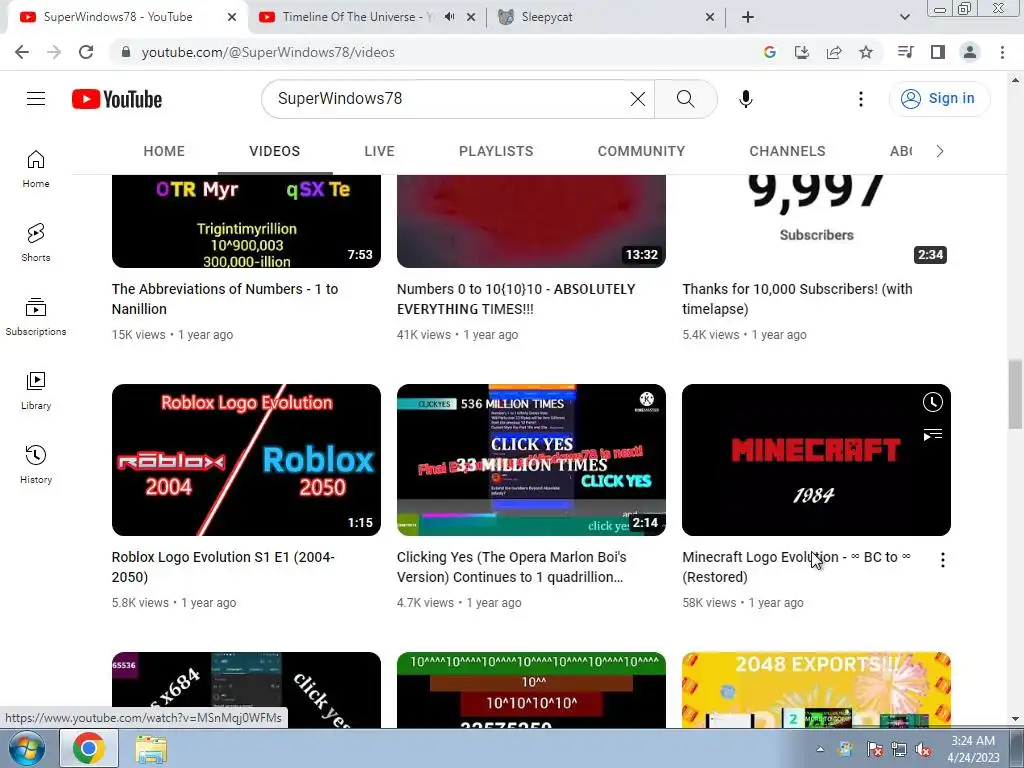
Task: Open the Windows Start button
Action: (x=27, y=748)
